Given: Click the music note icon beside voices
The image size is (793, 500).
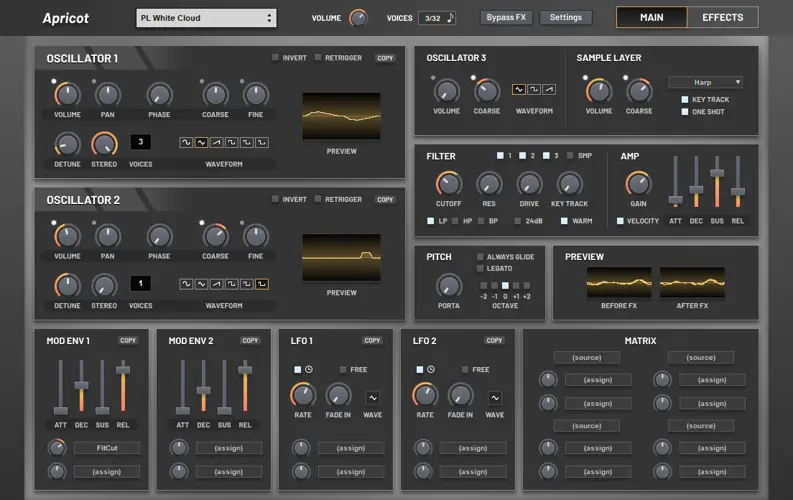Looking at the screenshot, I should (x=450, y=18).
